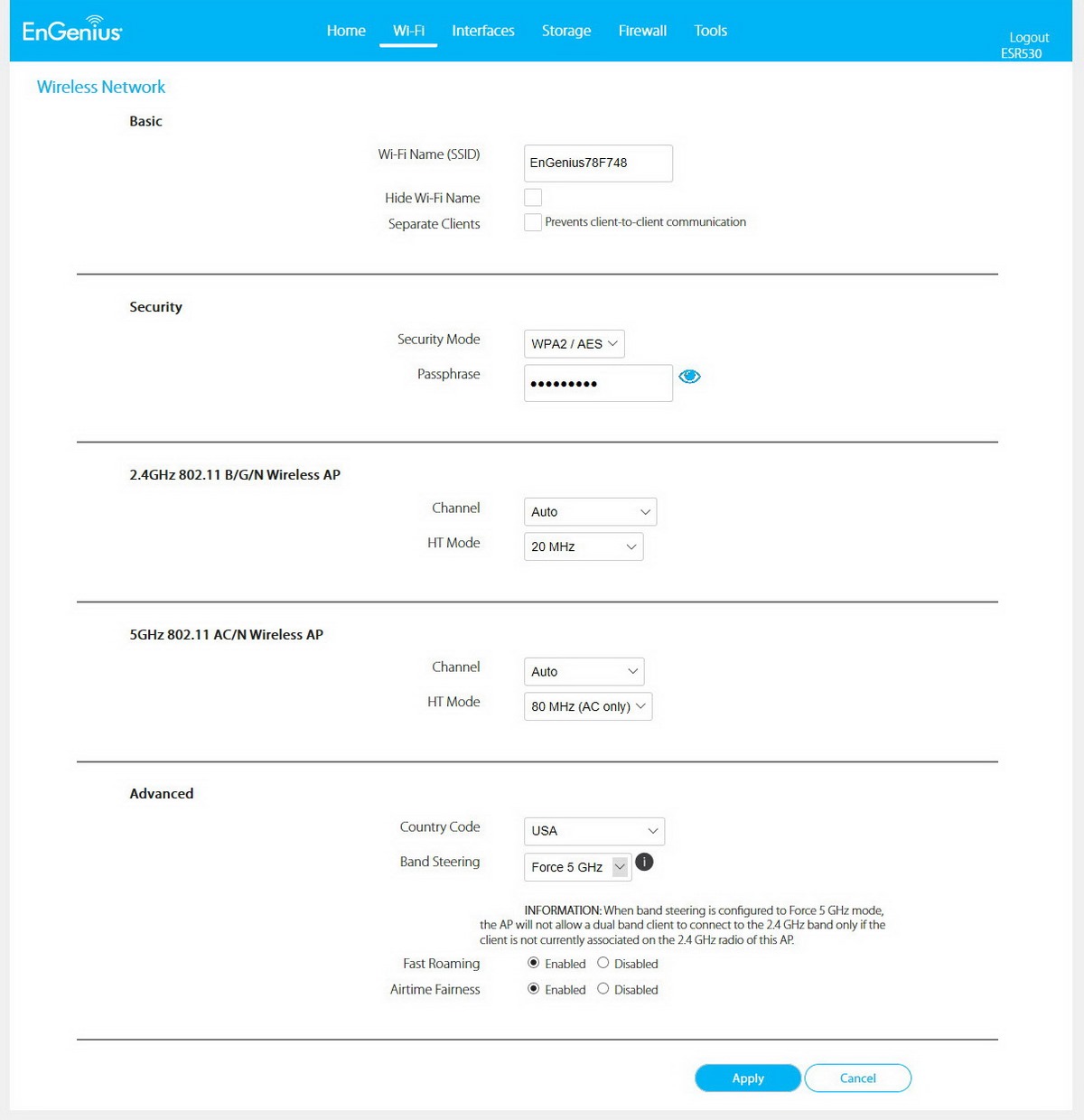The height and width of the screenshot is (1120, 1084).
Task: Click the Band Steering info icon
Action: click(644, 862)
